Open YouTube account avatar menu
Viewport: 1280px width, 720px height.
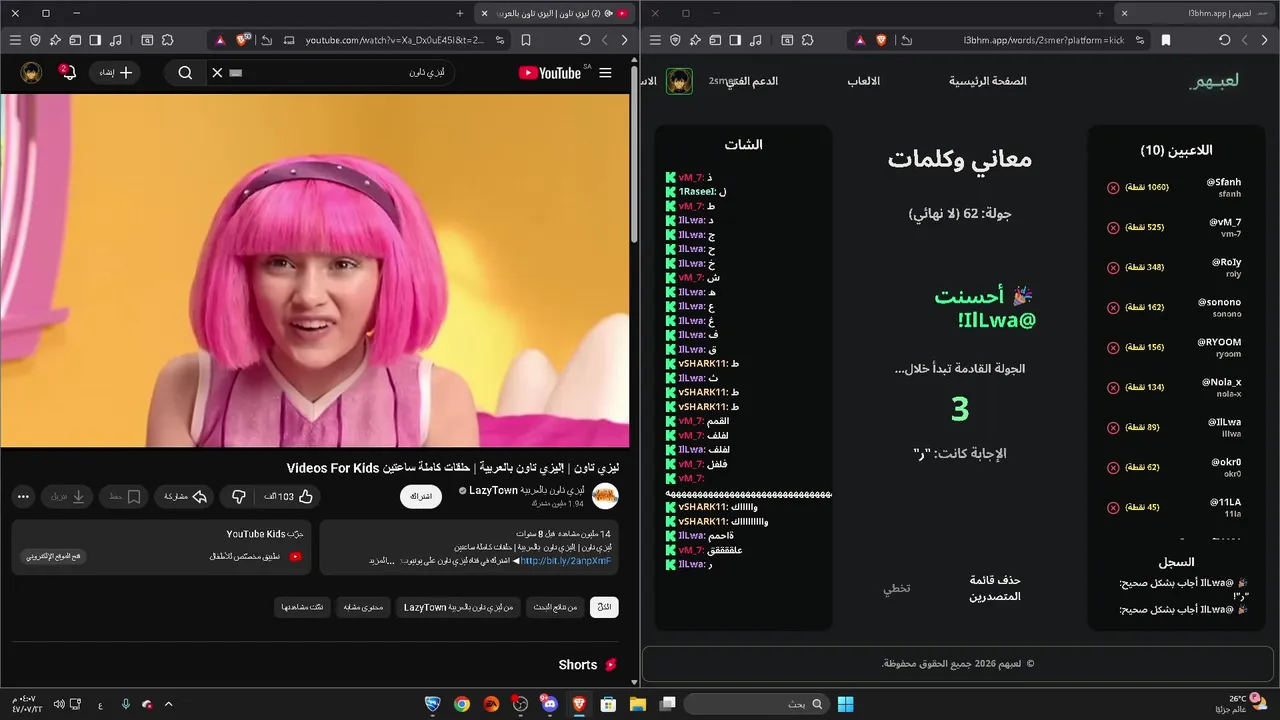point(31,73)
